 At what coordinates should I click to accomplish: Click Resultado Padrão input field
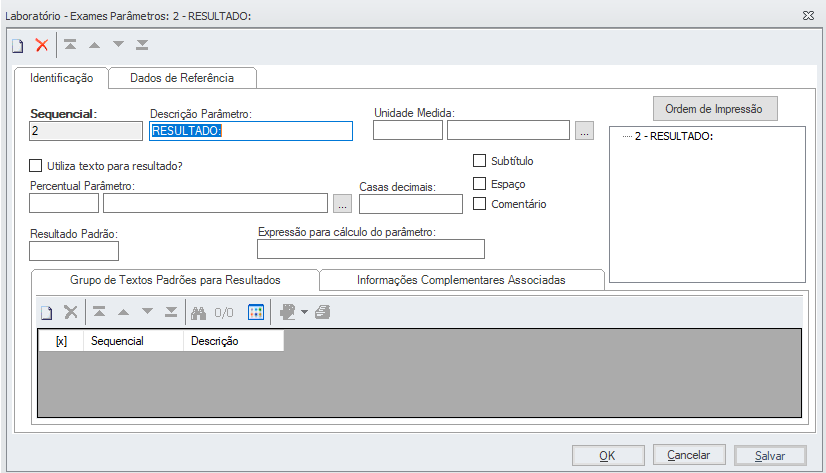[x=74, y=251]
